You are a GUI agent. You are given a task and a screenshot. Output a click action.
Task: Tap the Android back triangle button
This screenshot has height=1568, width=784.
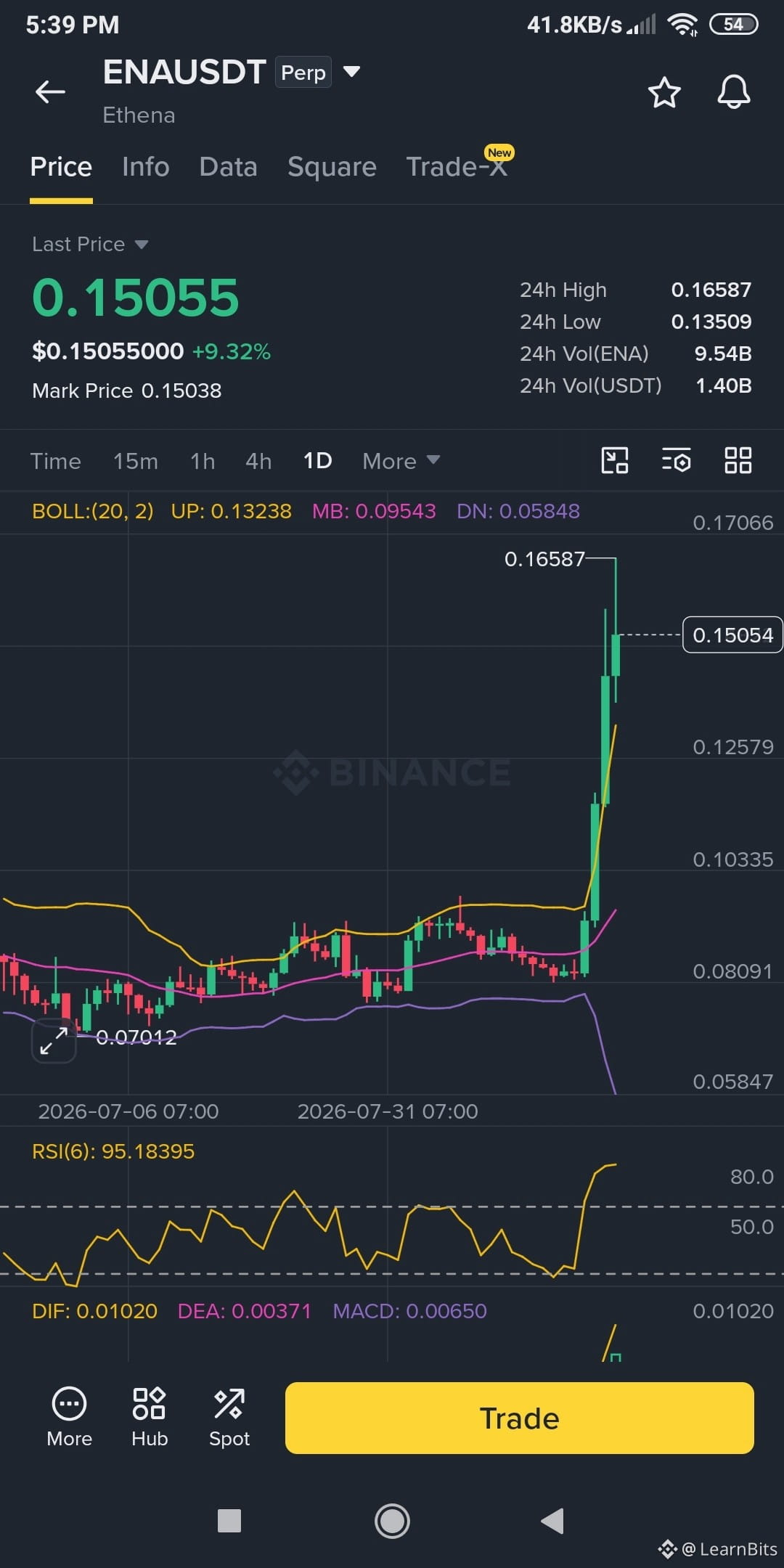pos(552,1521)
